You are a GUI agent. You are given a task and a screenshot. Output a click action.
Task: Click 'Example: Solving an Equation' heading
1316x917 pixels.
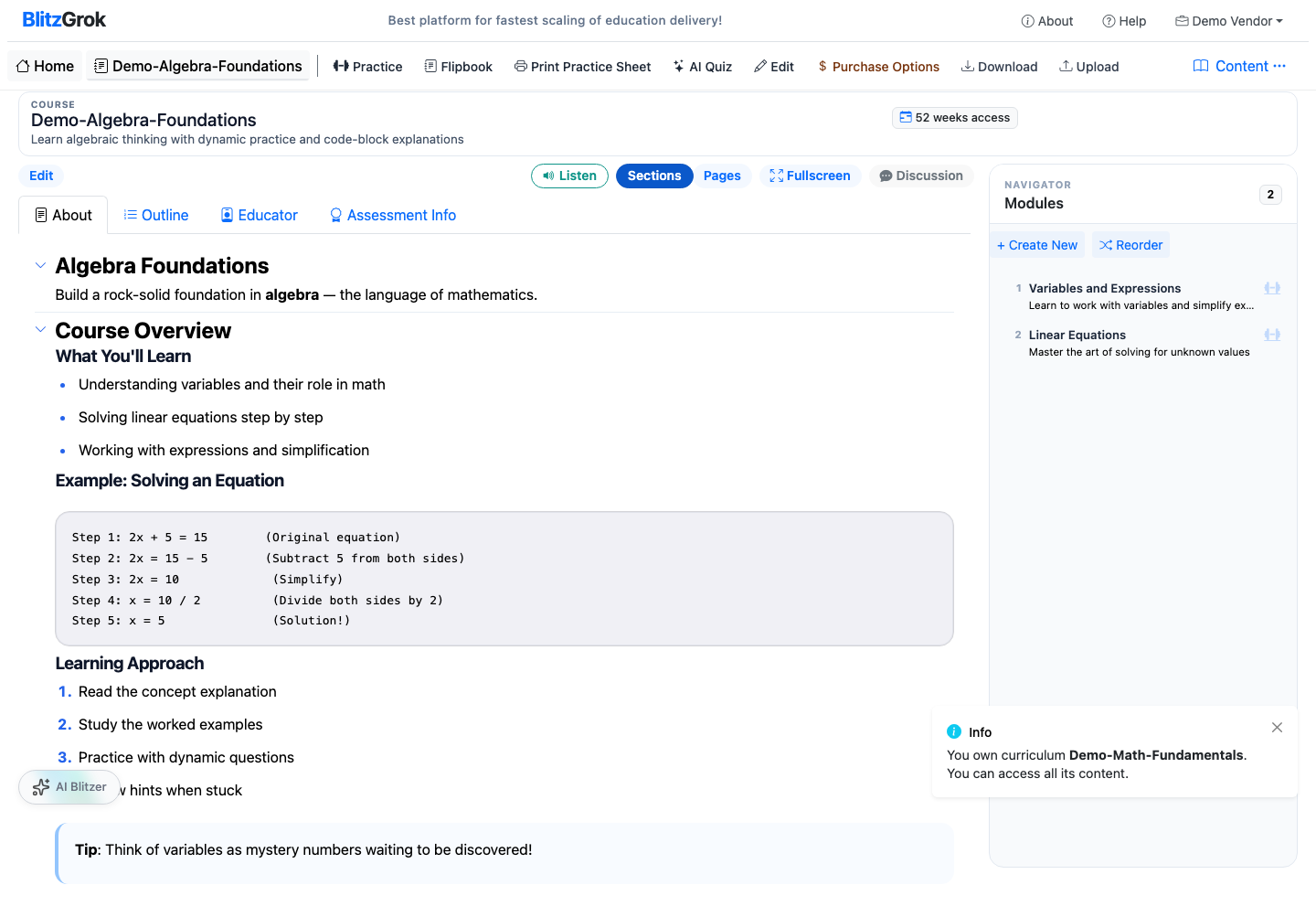click(x=170, y=481)
